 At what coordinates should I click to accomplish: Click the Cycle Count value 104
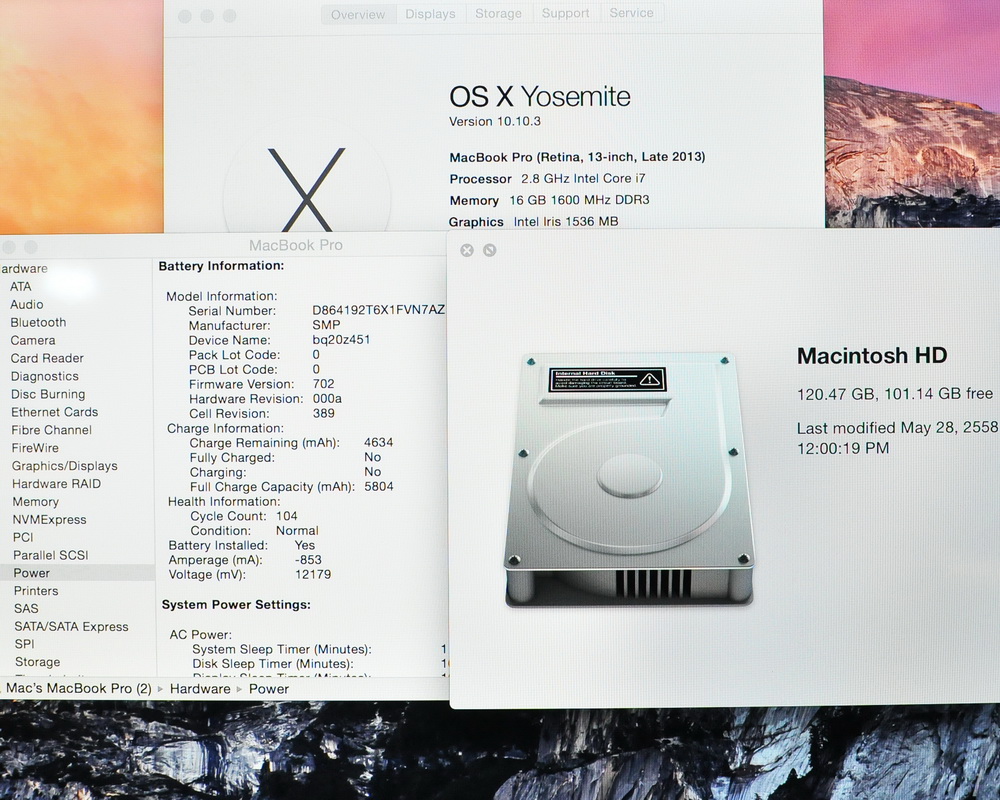(x=286, y=515)
